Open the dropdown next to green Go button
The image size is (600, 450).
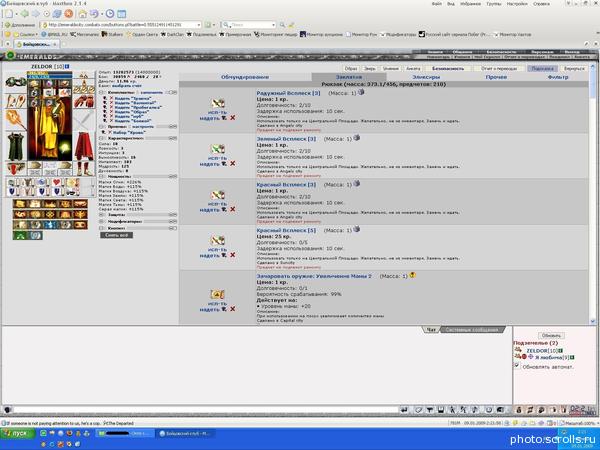[x=214, y=25]
